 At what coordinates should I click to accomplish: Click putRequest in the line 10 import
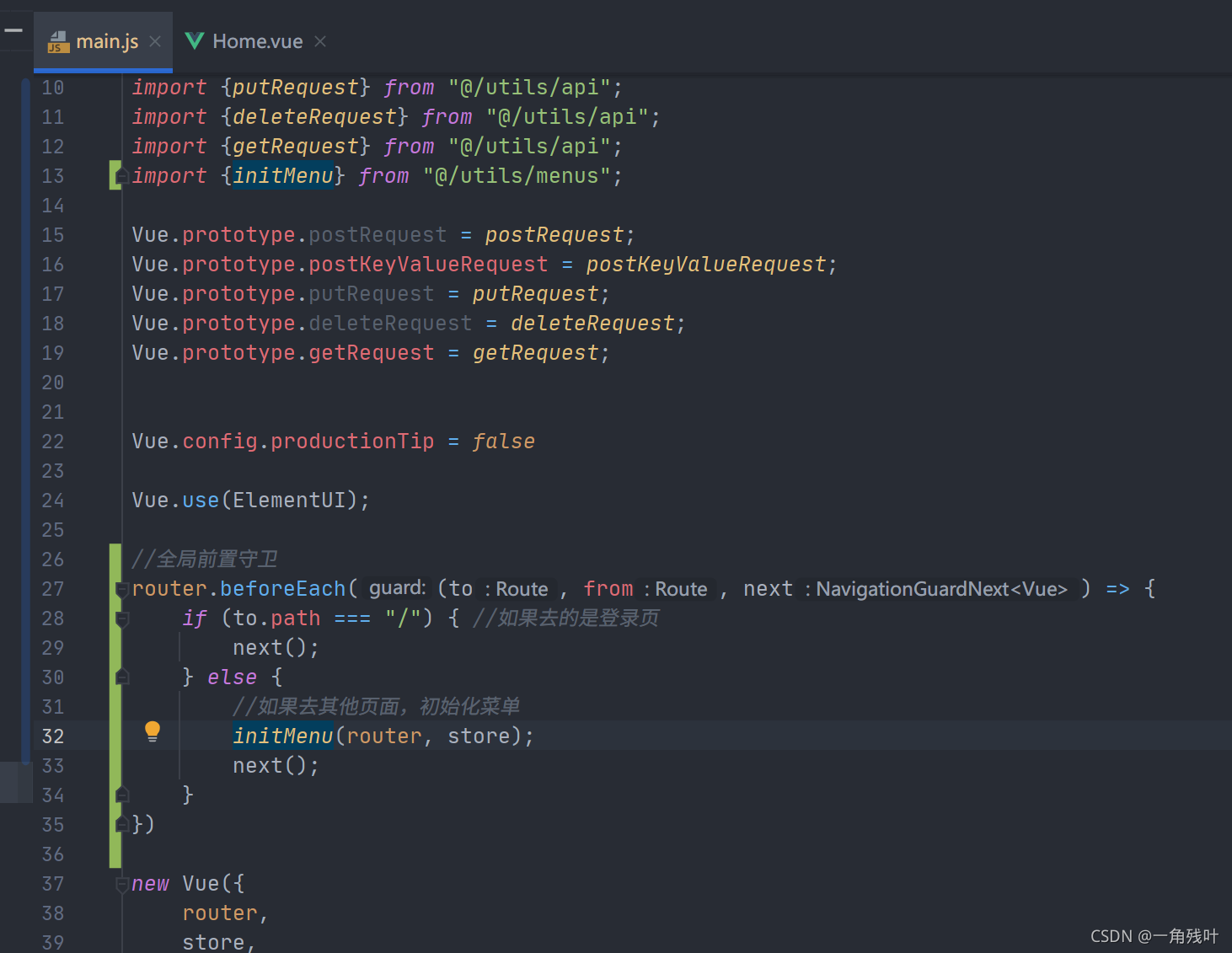(x=296, y=88)
